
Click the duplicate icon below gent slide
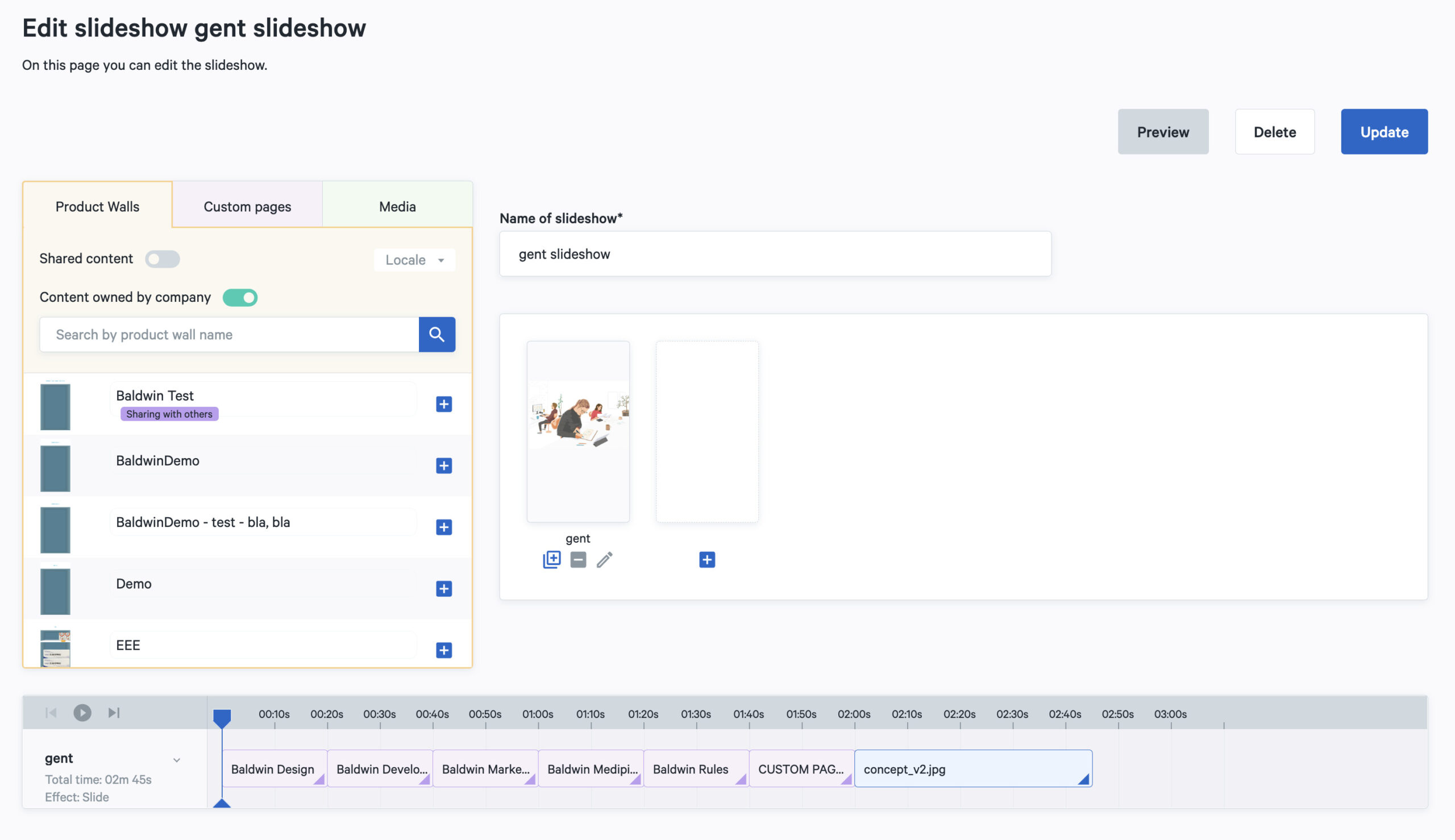(552, 560)
